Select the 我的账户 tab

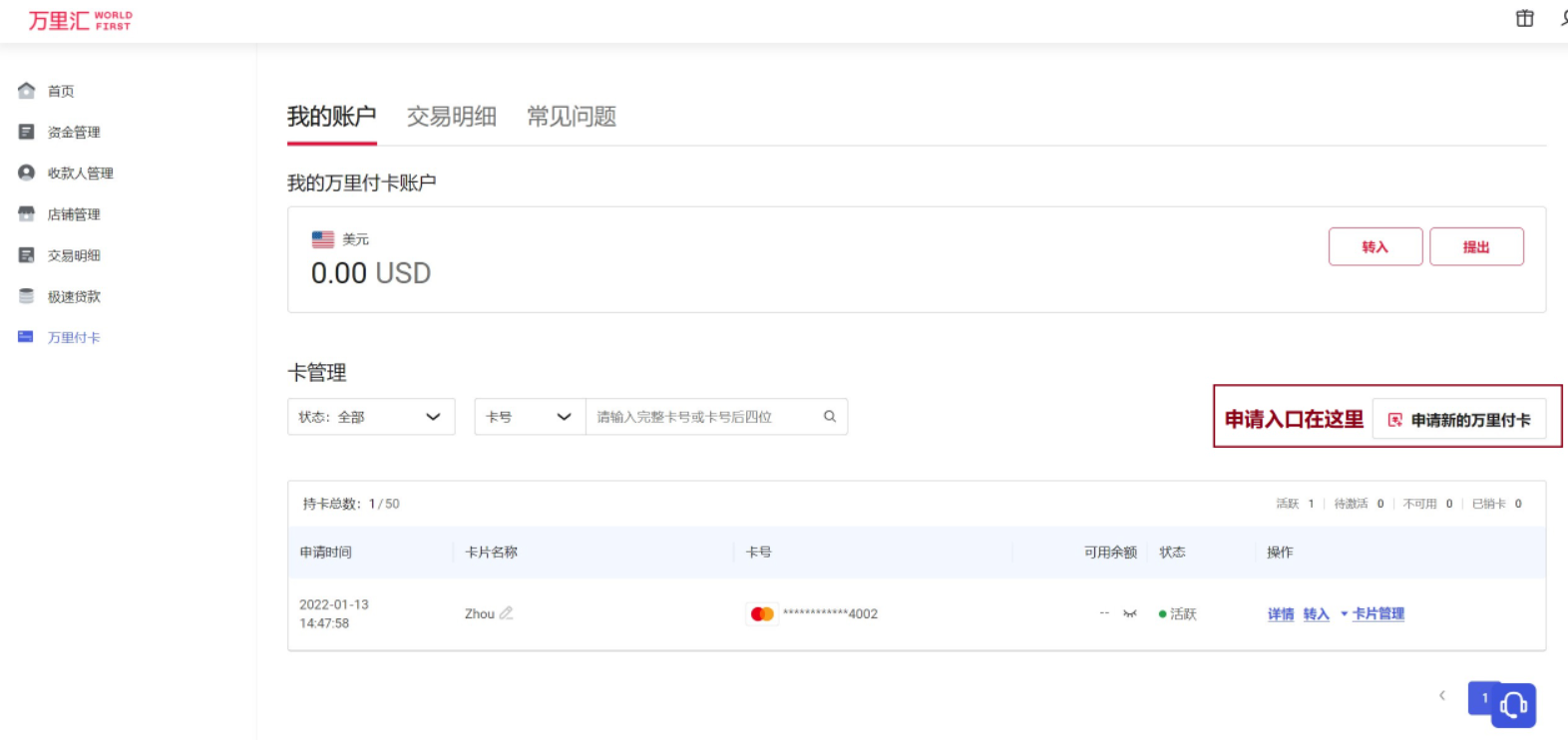click(x=332, y=117)
